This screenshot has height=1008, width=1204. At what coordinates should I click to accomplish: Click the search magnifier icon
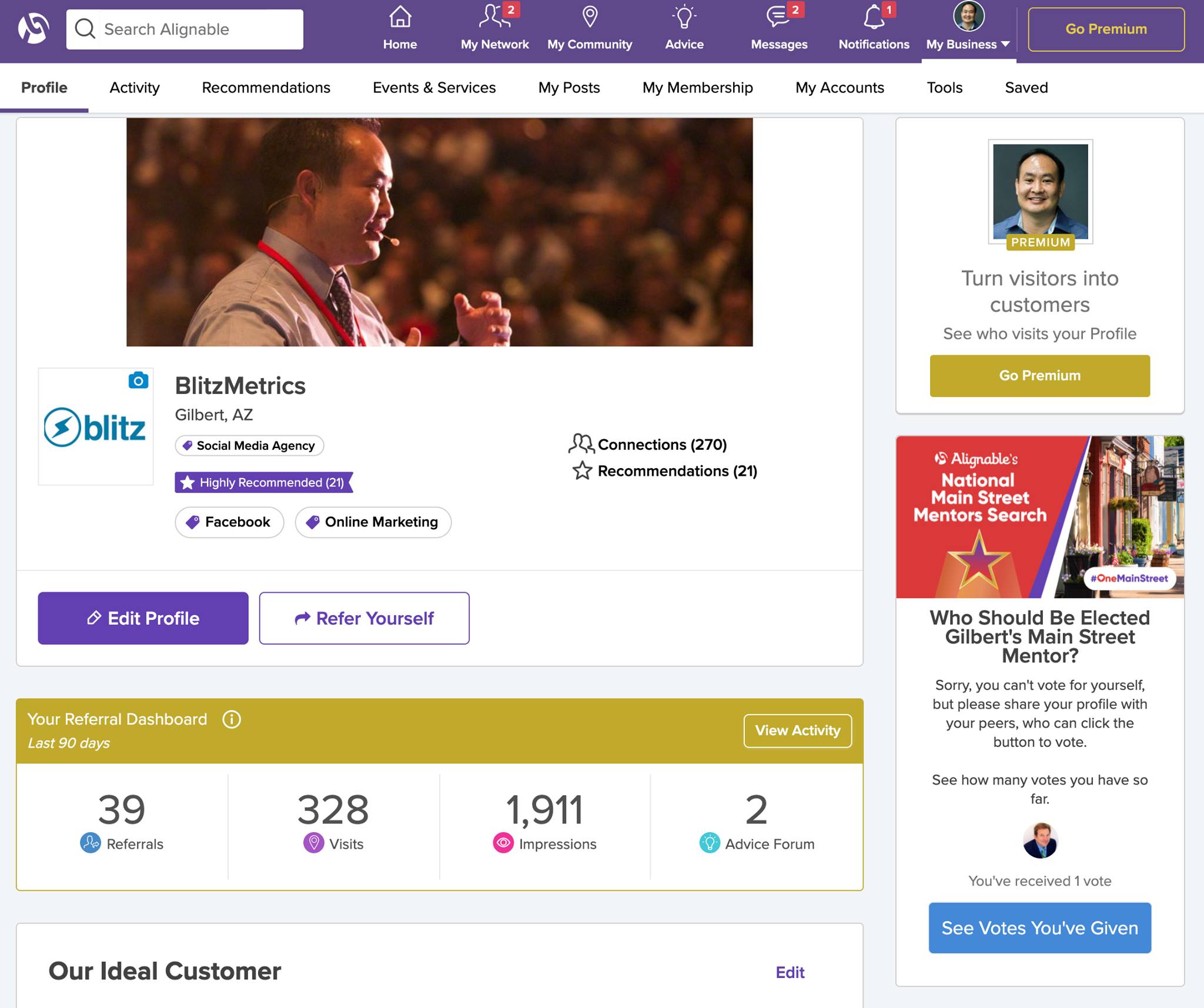point(85,29)
